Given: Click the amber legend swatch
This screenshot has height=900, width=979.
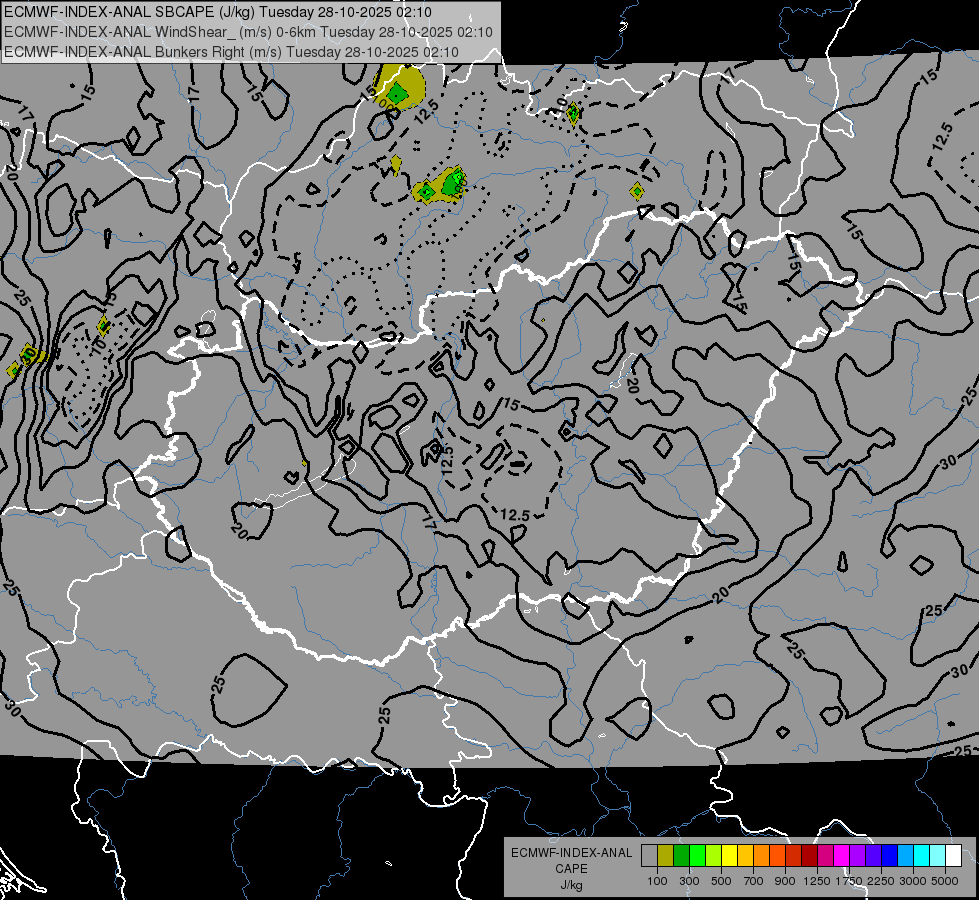Looking at the screenshot, I should (745, 856).
